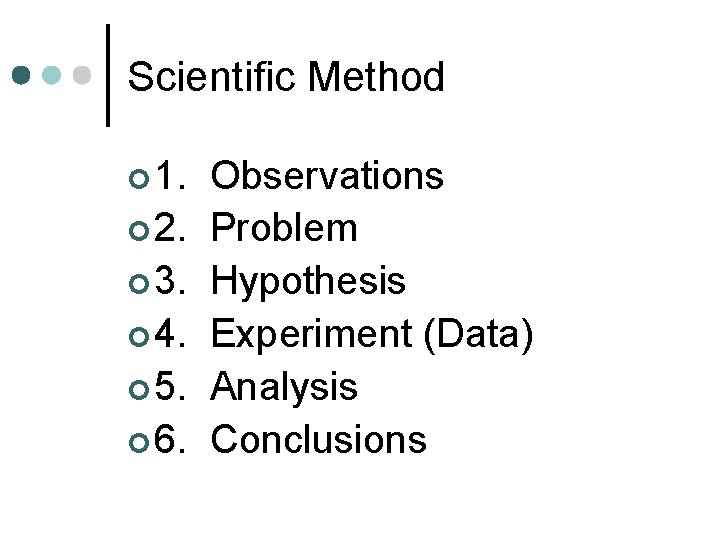
Task: Click the "Scientific Method" slide title
Action: (x=286, y=77)
